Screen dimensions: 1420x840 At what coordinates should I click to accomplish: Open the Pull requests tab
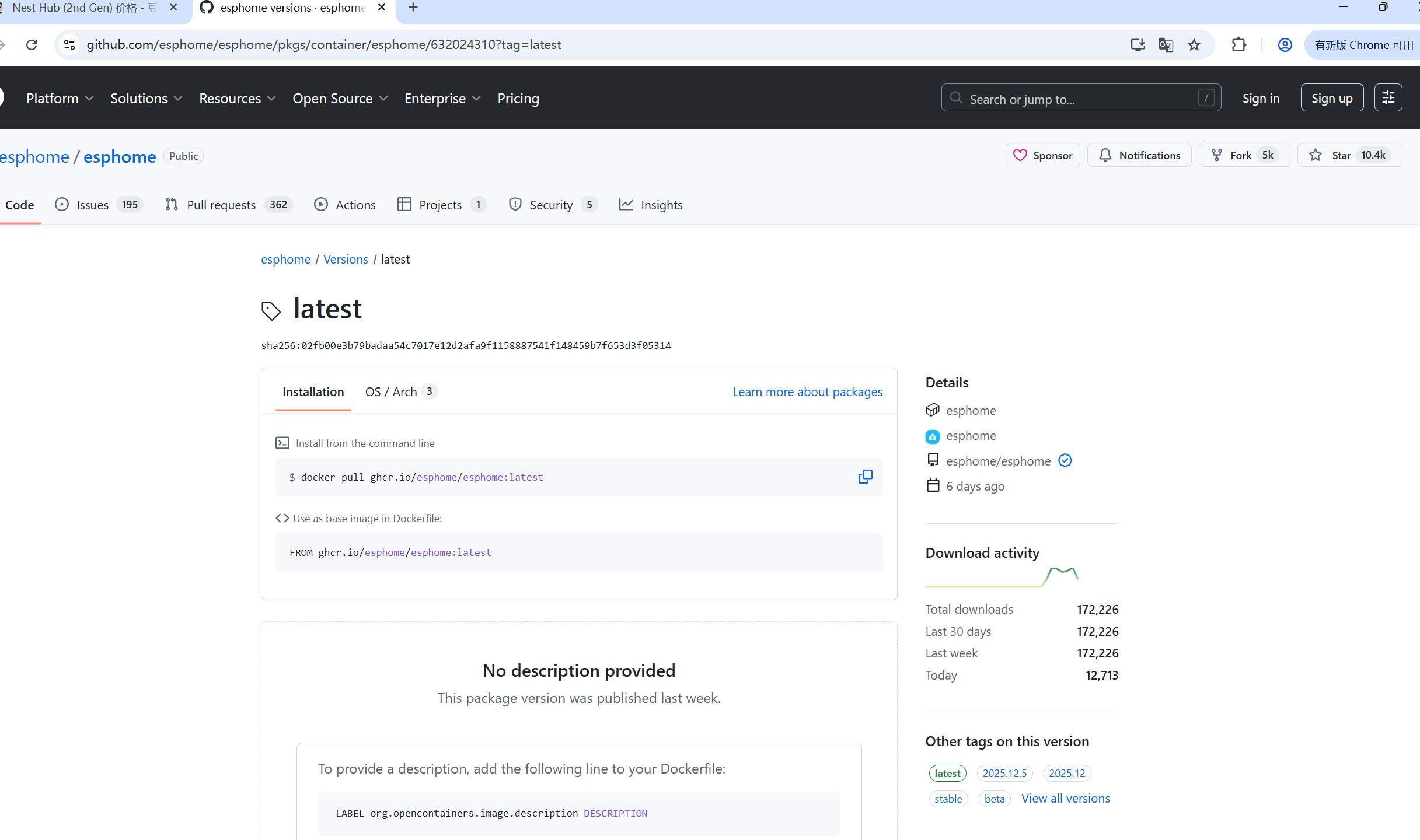(221, 205)
